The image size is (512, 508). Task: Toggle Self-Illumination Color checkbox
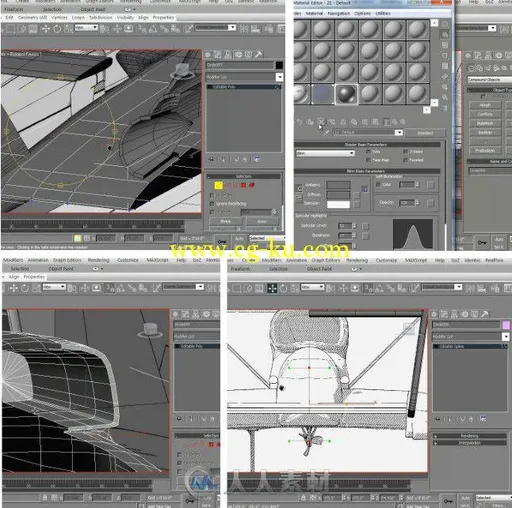coord(378,184)
